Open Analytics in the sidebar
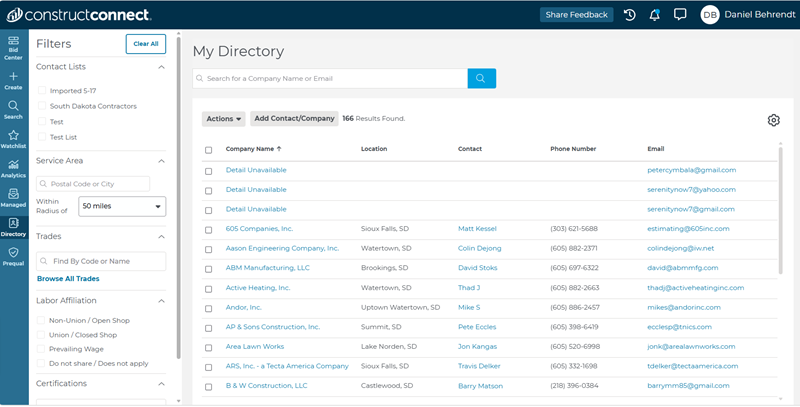 [13, 168]
